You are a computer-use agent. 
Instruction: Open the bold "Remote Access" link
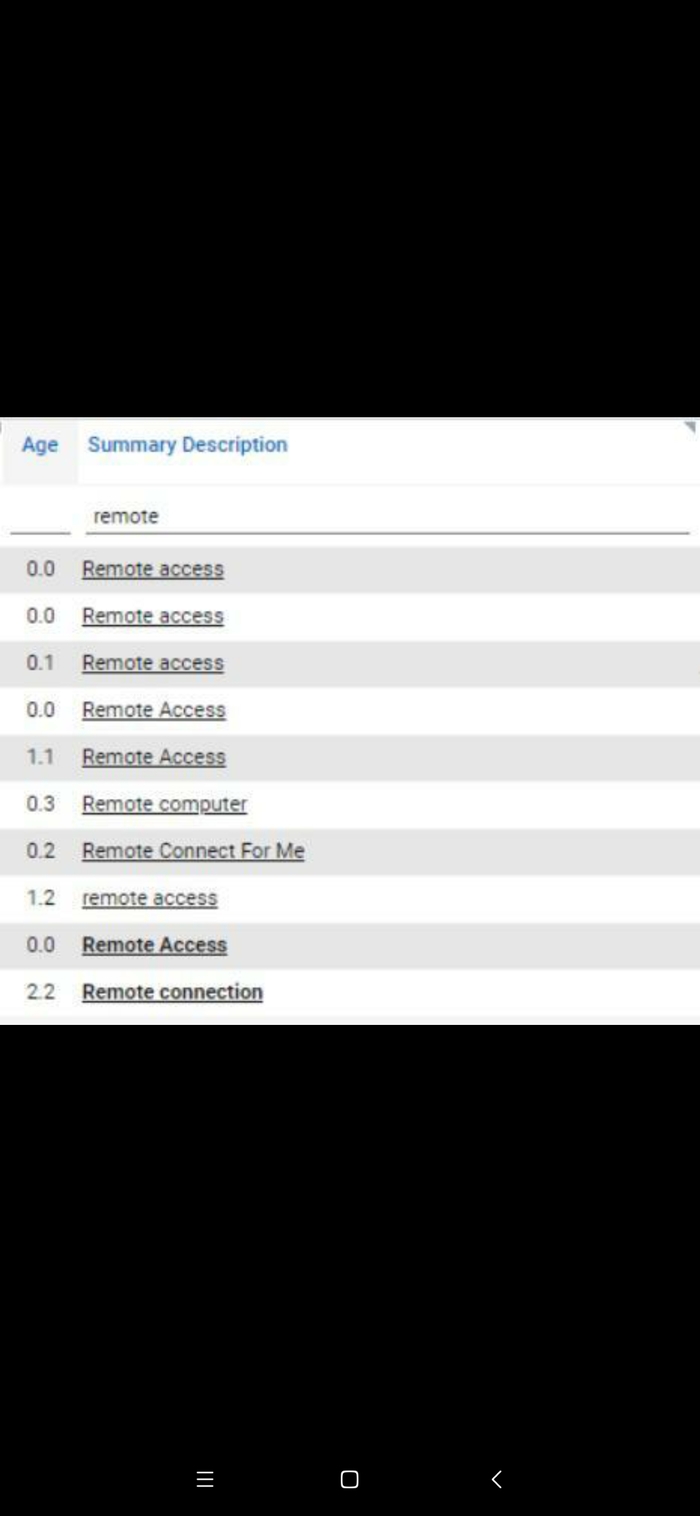154,945
